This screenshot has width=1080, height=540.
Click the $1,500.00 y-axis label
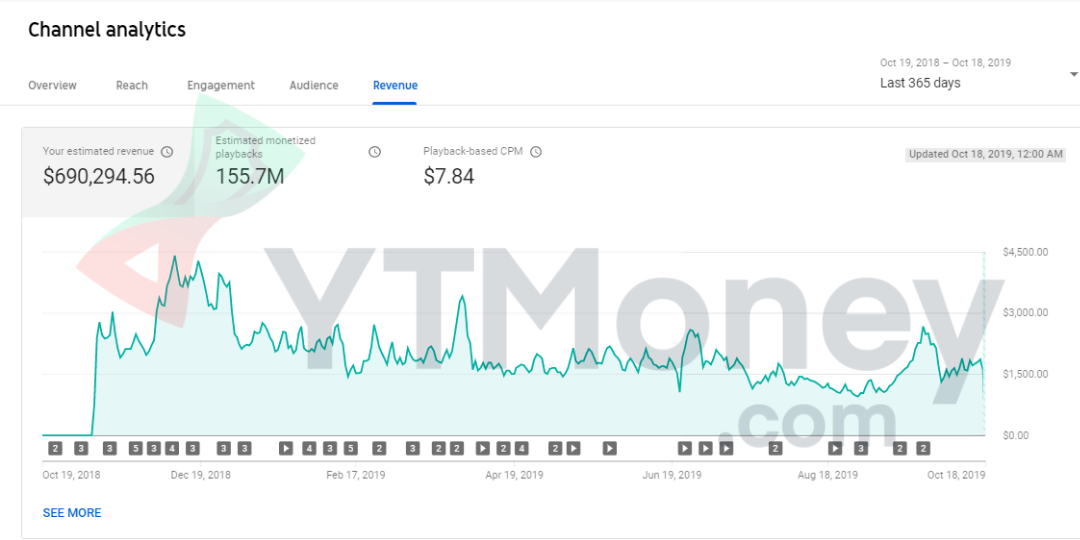[x=1026, y=374]
